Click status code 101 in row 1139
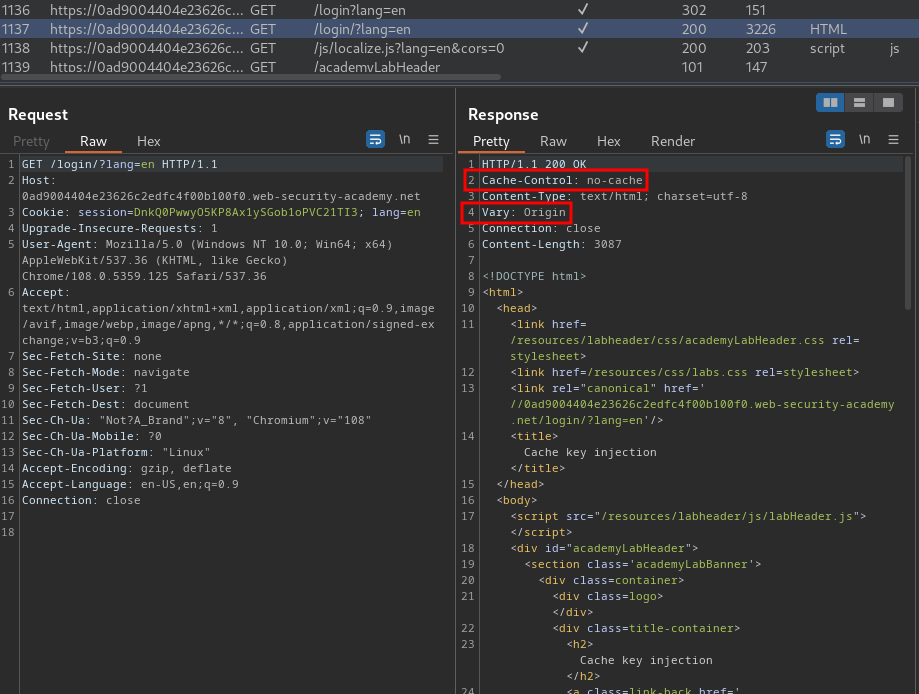Viewport: 919px width, 694px height. tap(692, 67)
